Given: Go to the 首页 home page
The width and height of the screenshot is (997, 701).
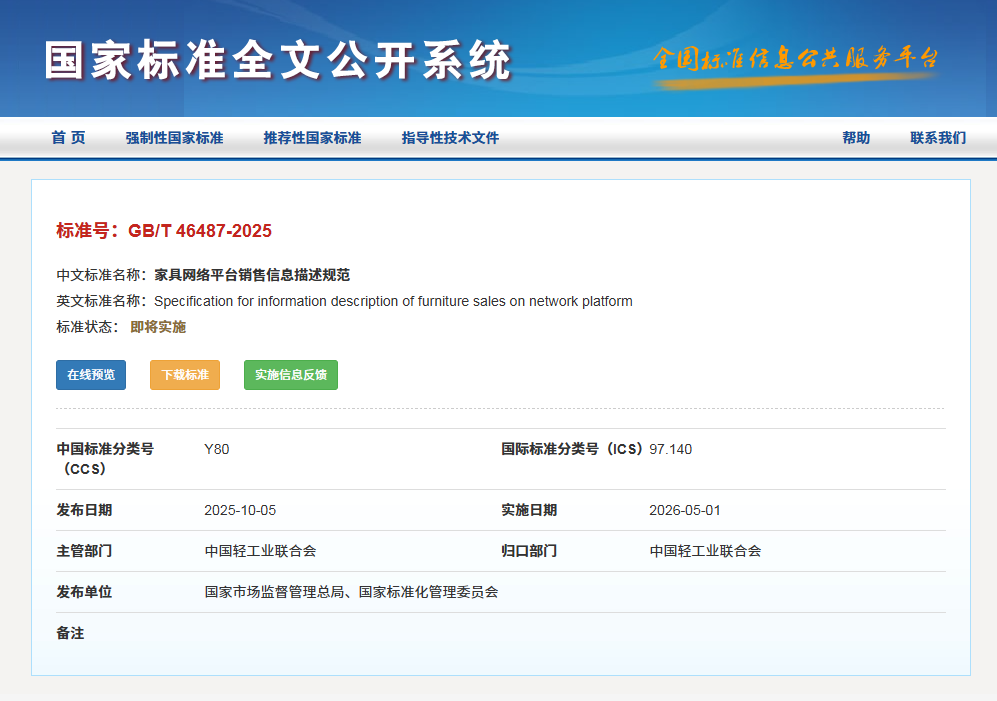Looking at the screenshot, I should click(68, 138).
